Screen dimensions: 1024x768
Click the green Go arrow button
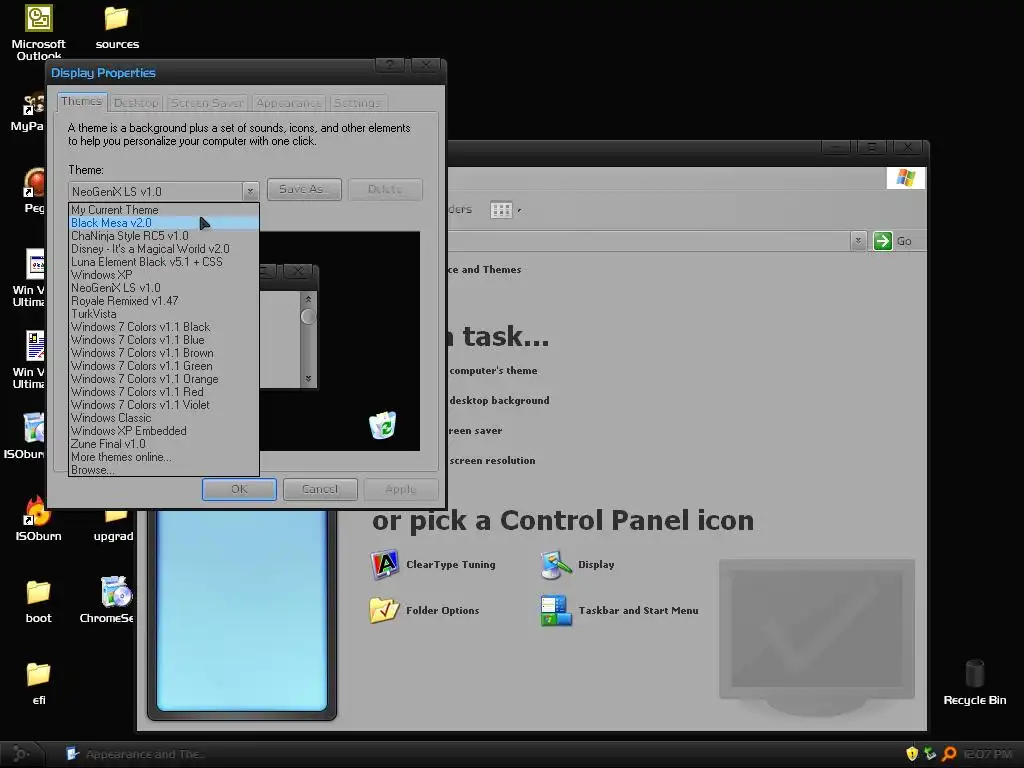coord(883,241)
